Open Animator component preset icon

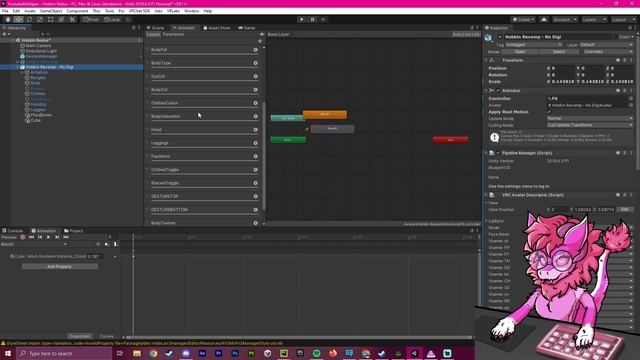(x=625, y=91)
